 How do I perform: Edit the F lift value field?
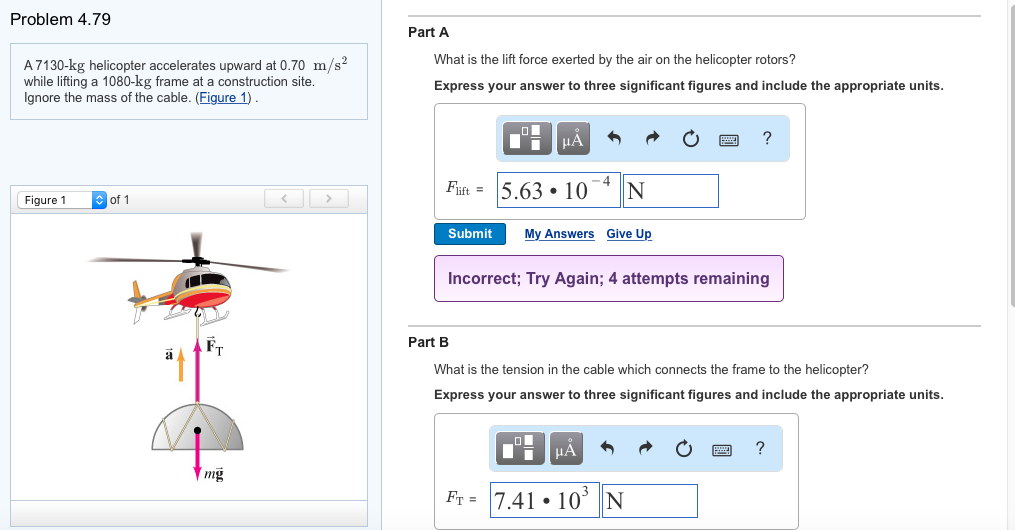pos(559,190)
